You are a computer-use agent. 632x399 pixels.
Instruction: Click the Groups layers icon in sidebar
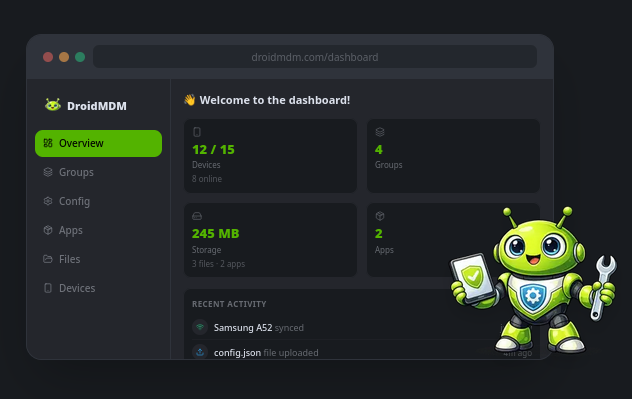(x=48, y=172)
